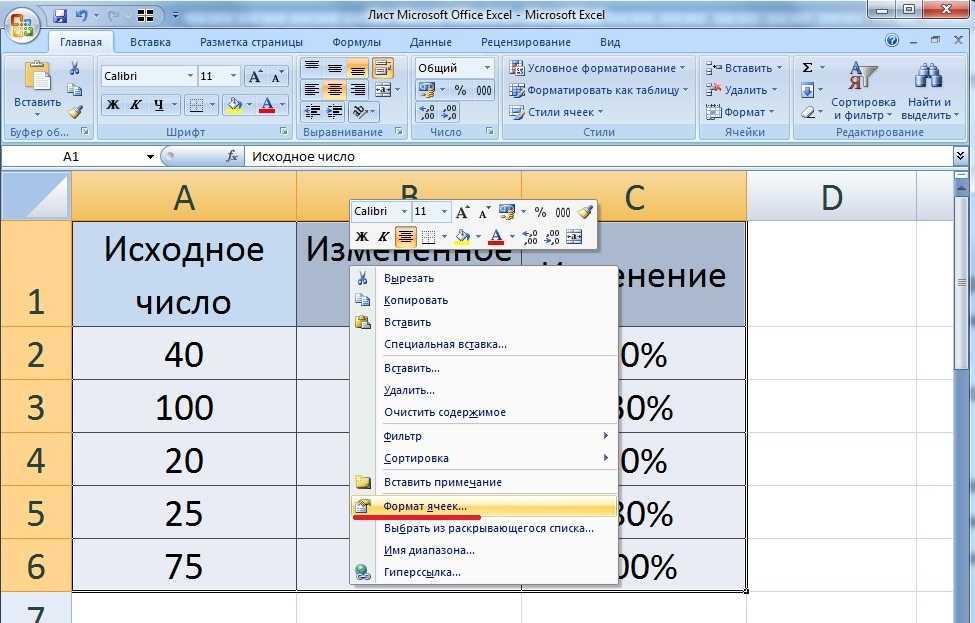Expand Стили ячеек menu
The image size is (975, 623).
tap(556, 112)
